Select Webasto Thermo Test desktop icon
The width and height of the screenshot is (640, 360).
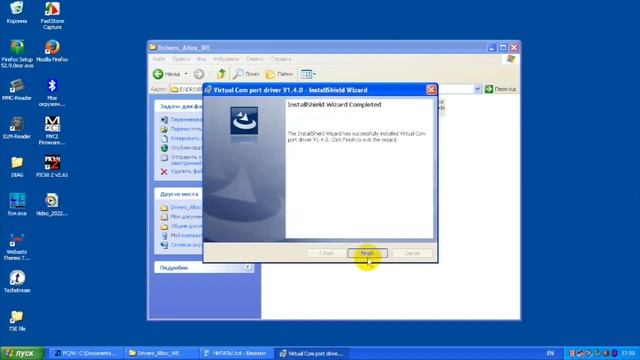(17, 247)
